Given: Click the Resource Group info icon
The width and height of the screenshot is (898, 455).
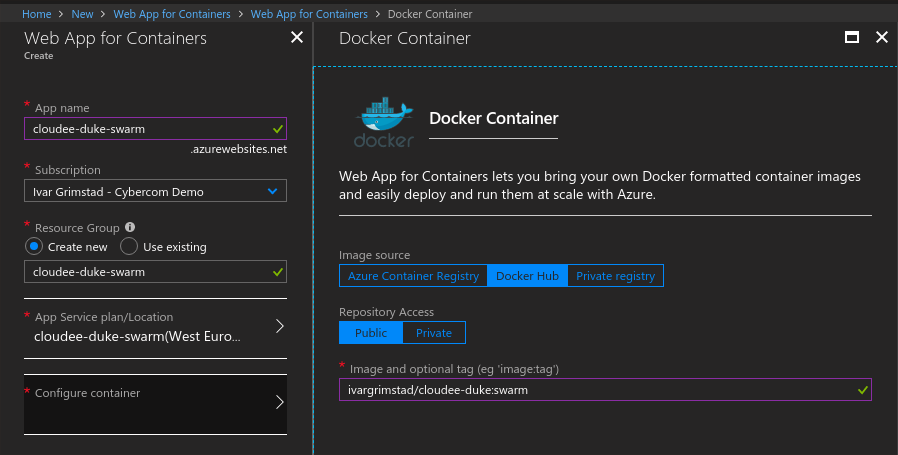Looking at the screenshot, I should 130,227.
